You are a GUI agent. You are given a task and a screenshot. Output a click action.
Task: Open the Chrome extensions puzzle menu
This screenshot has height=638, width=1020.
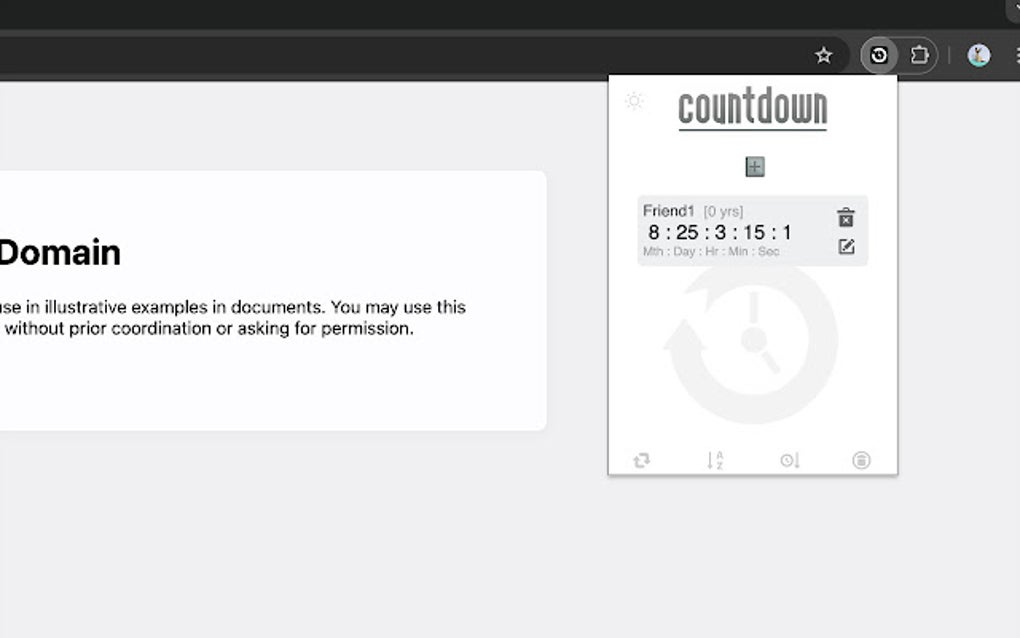click(x=919, y=55)
